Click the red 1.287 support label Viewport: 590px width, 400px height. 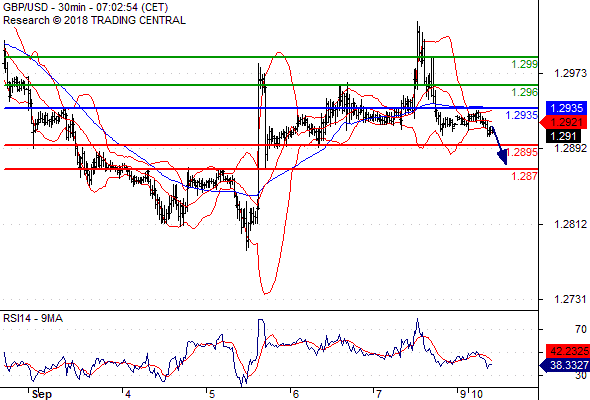point(524,176)
